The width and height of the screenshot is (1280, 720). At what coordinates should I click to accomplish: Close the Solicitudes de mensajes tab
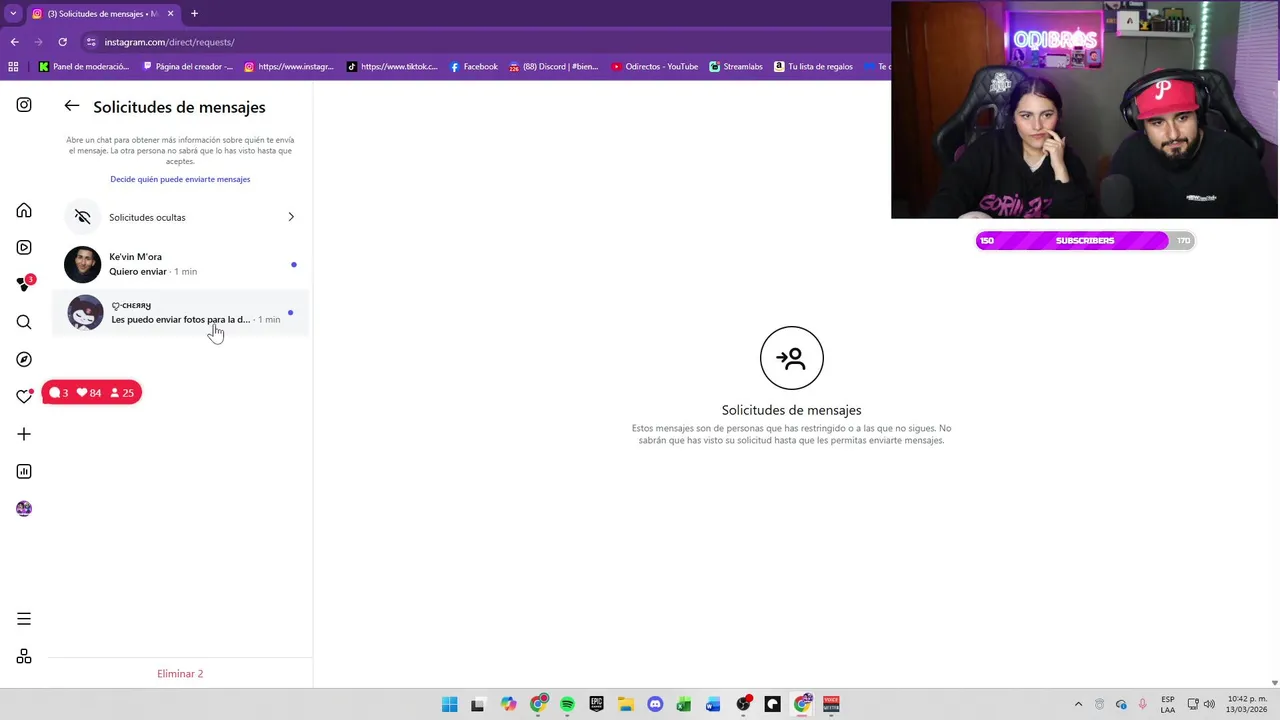(170, 14)
